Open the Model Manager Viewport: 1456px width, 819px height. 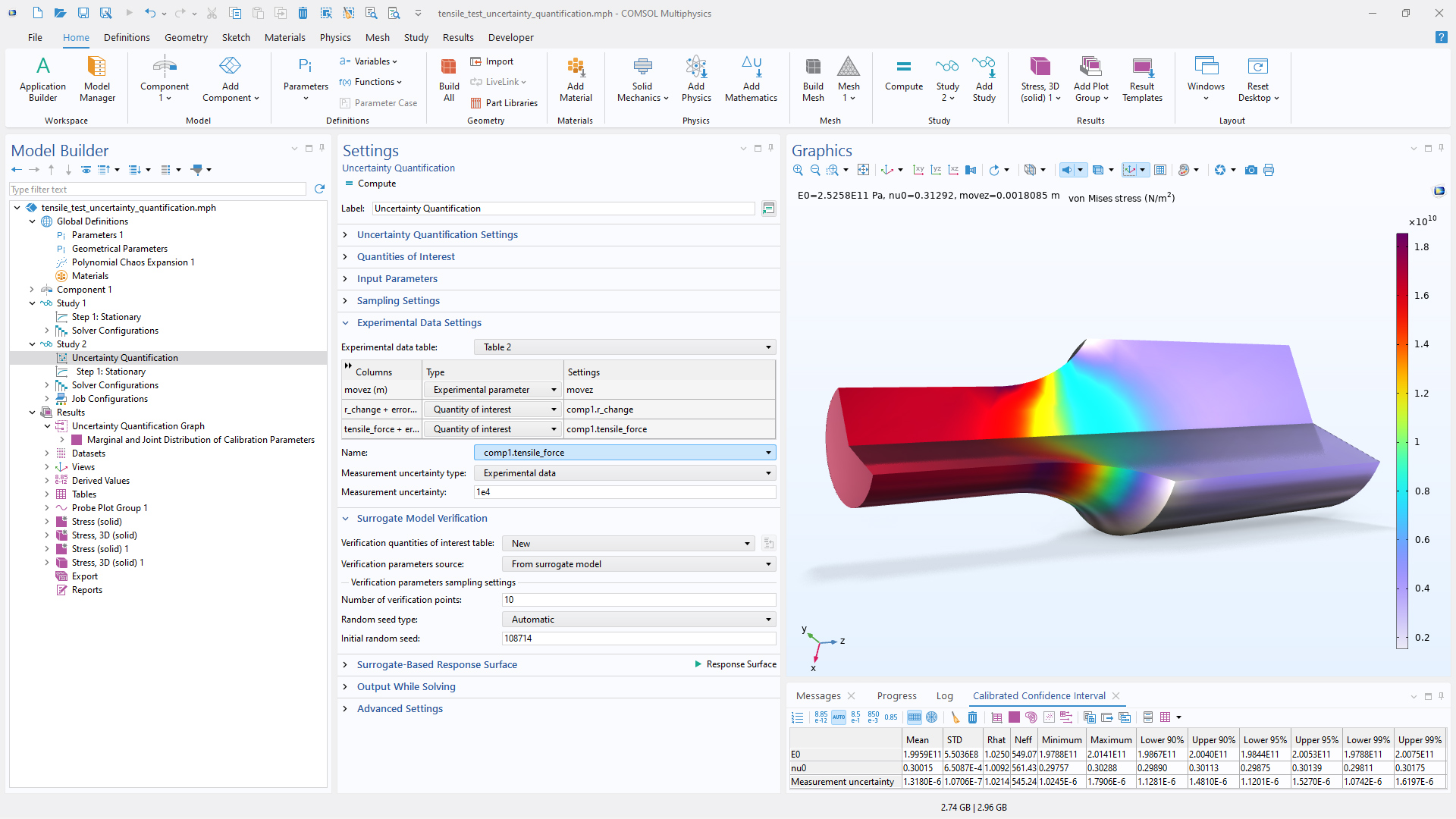pos(97,80)
